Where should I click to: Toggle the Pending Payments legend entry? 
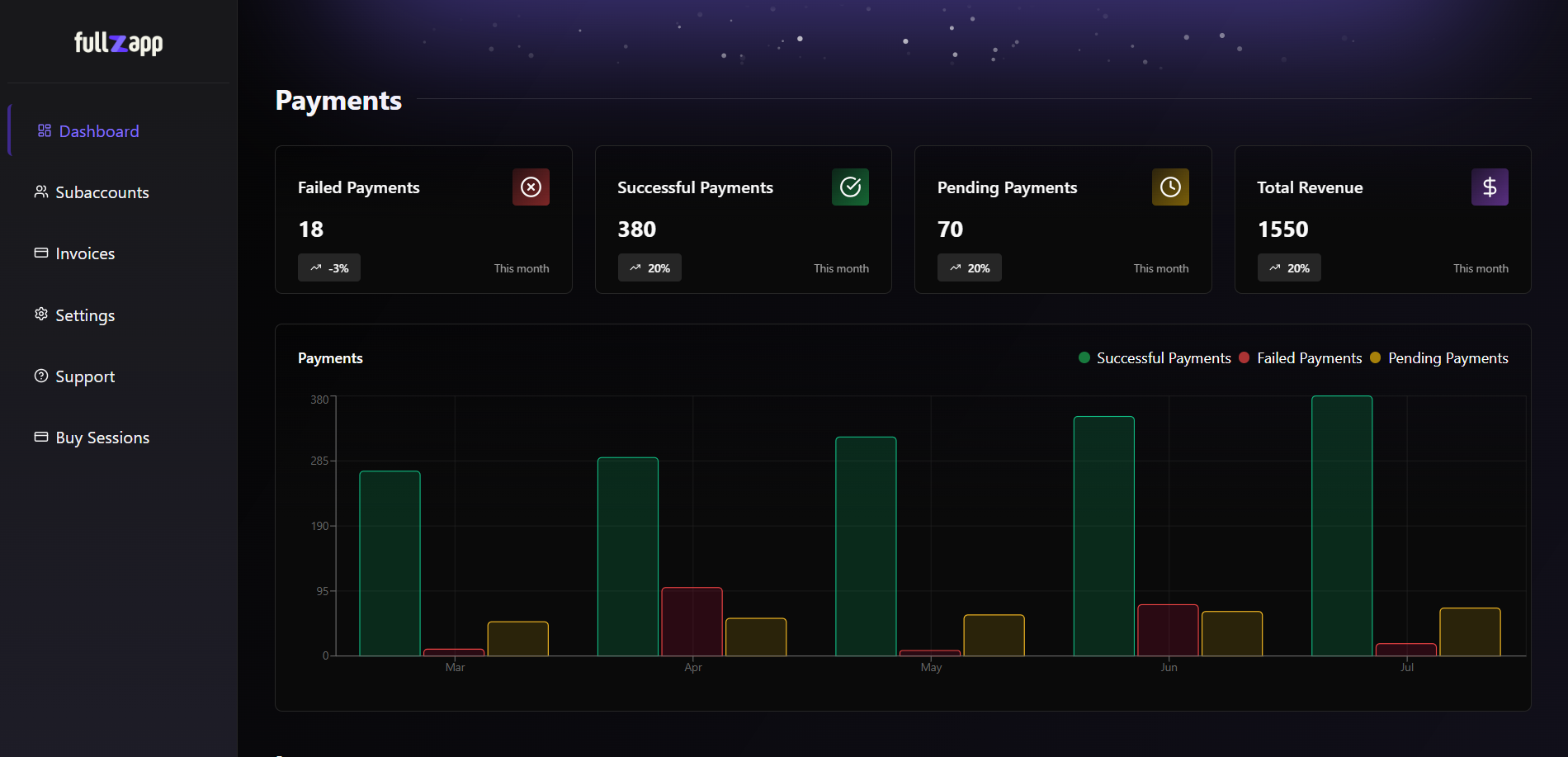click(x=1448, y=357)
